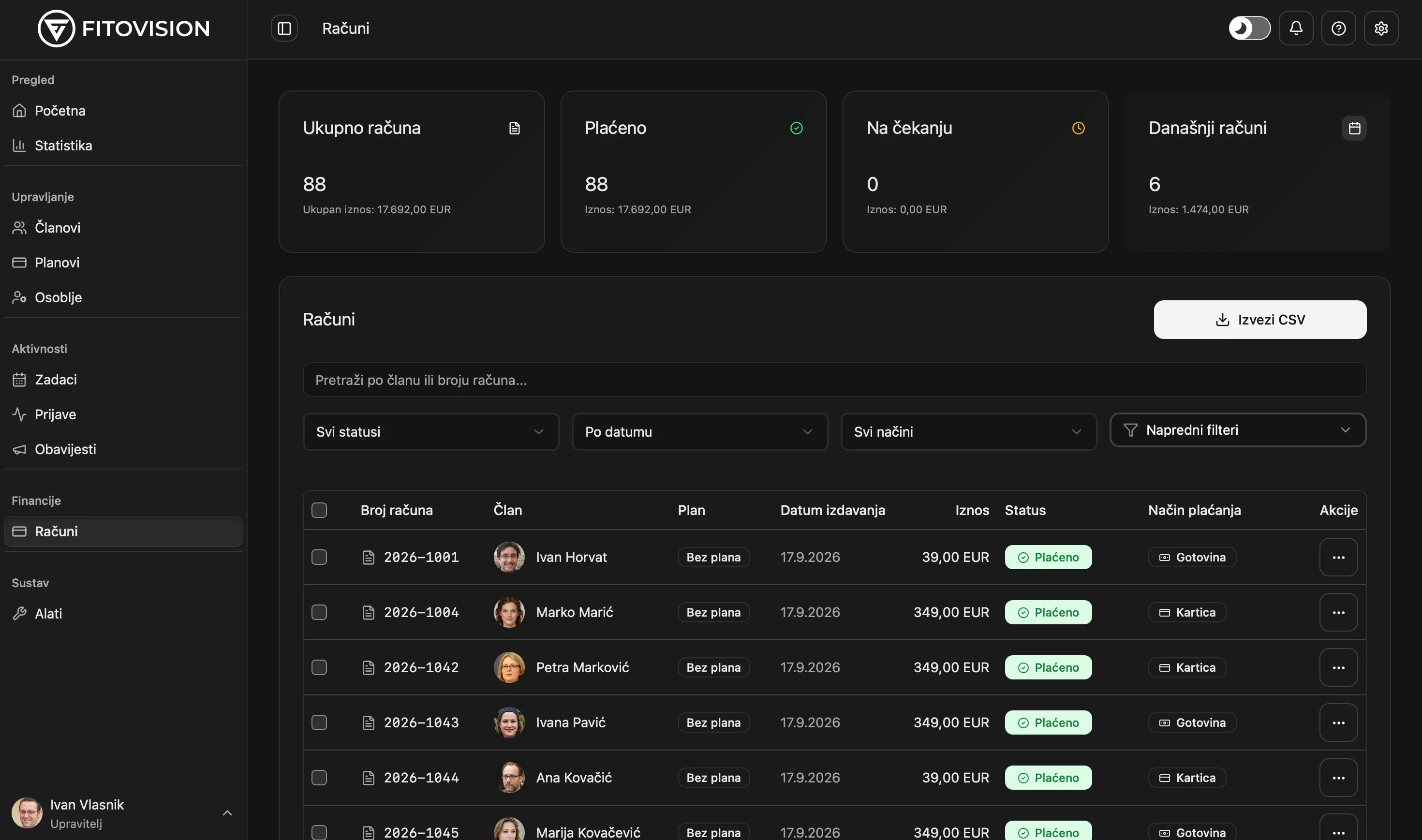Click green check icon in Plaćeno card
Screen dimensions: 1422x840
796,128
